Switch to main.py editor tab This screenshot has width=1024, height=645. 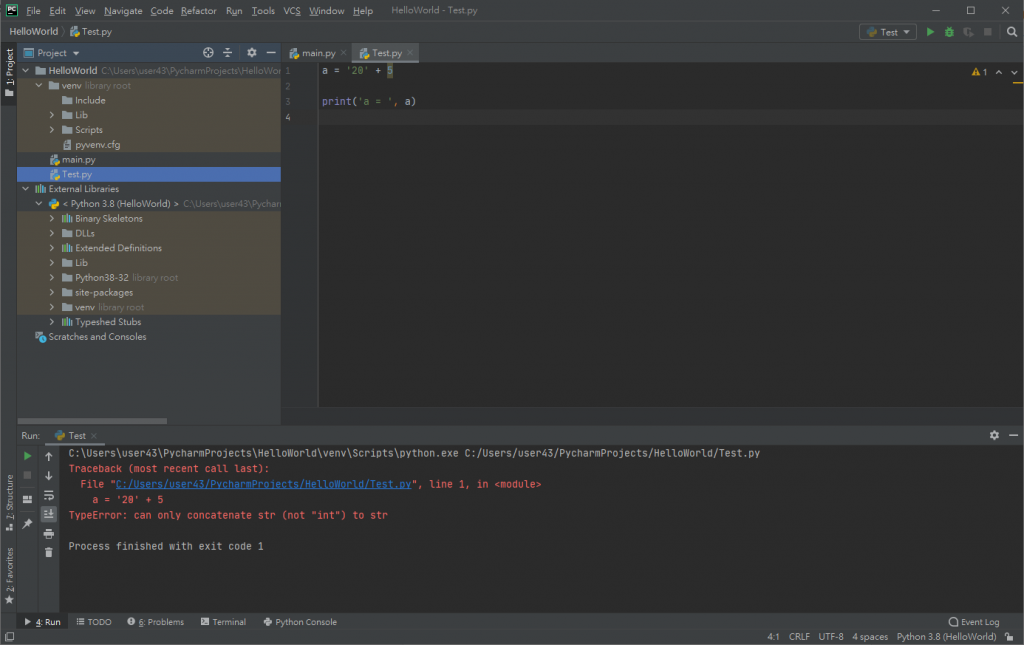[318, 53]
